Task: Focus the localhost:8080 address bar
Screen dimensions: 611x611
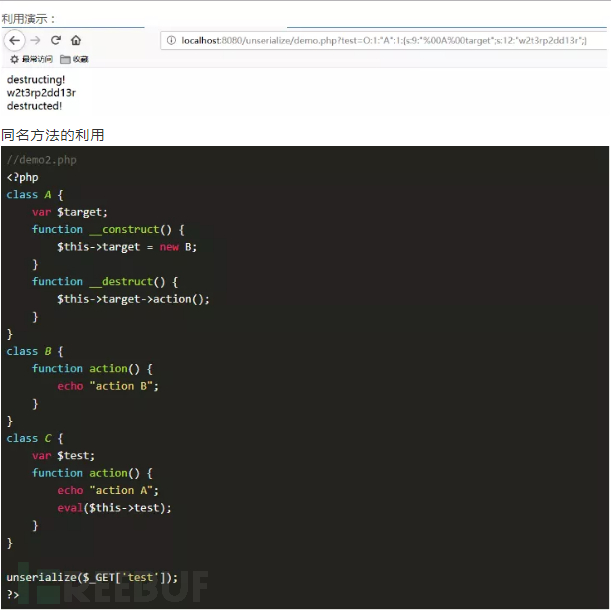Action: 384,41
